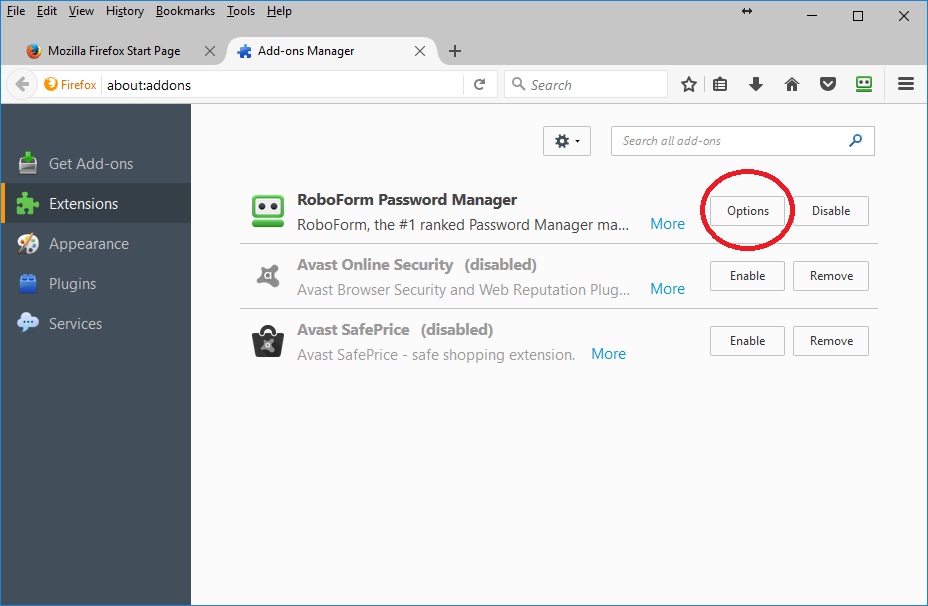Click the RoboForm toolbar icon
The image size is (928, 606).
(x=864, y=85)
